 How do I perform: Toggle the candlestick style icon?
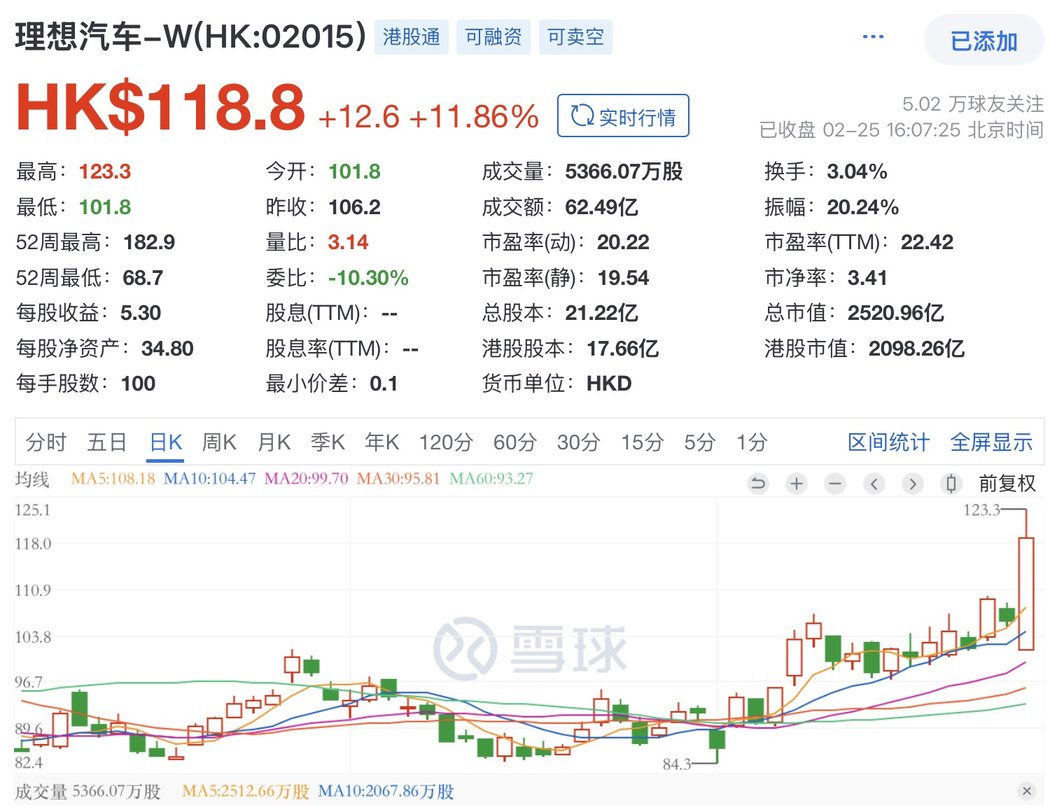(951, 483)
